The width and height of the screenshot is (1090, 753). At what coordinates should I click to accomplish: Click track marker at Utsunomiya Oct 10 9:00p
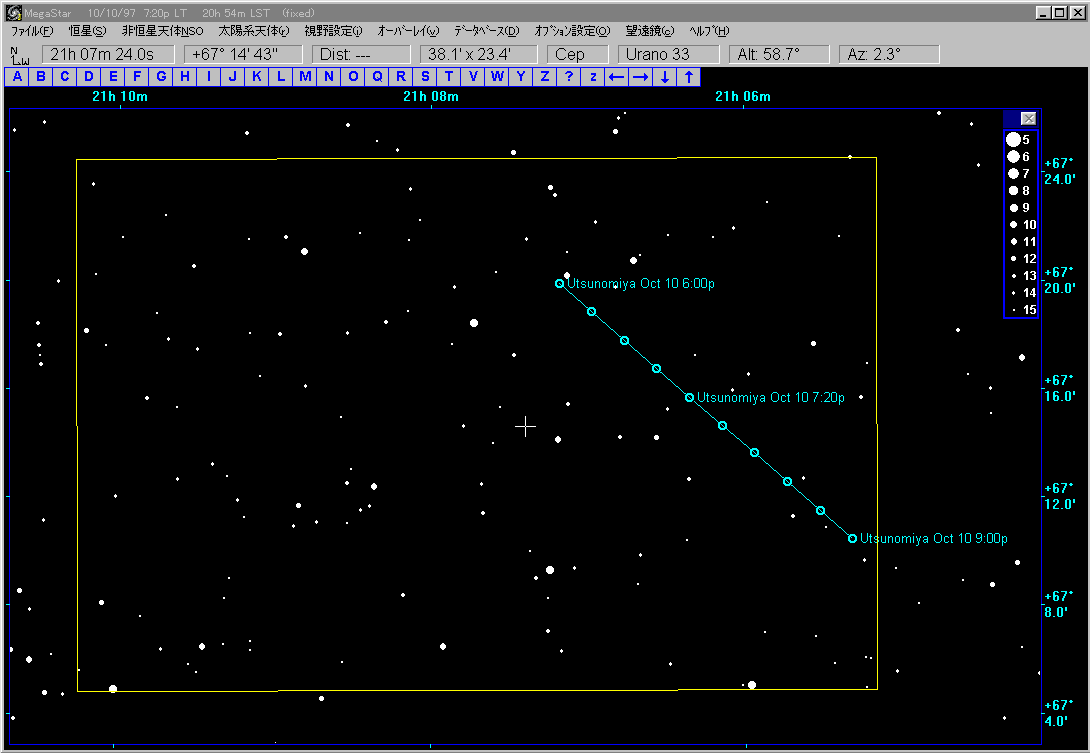click(852, 539)
